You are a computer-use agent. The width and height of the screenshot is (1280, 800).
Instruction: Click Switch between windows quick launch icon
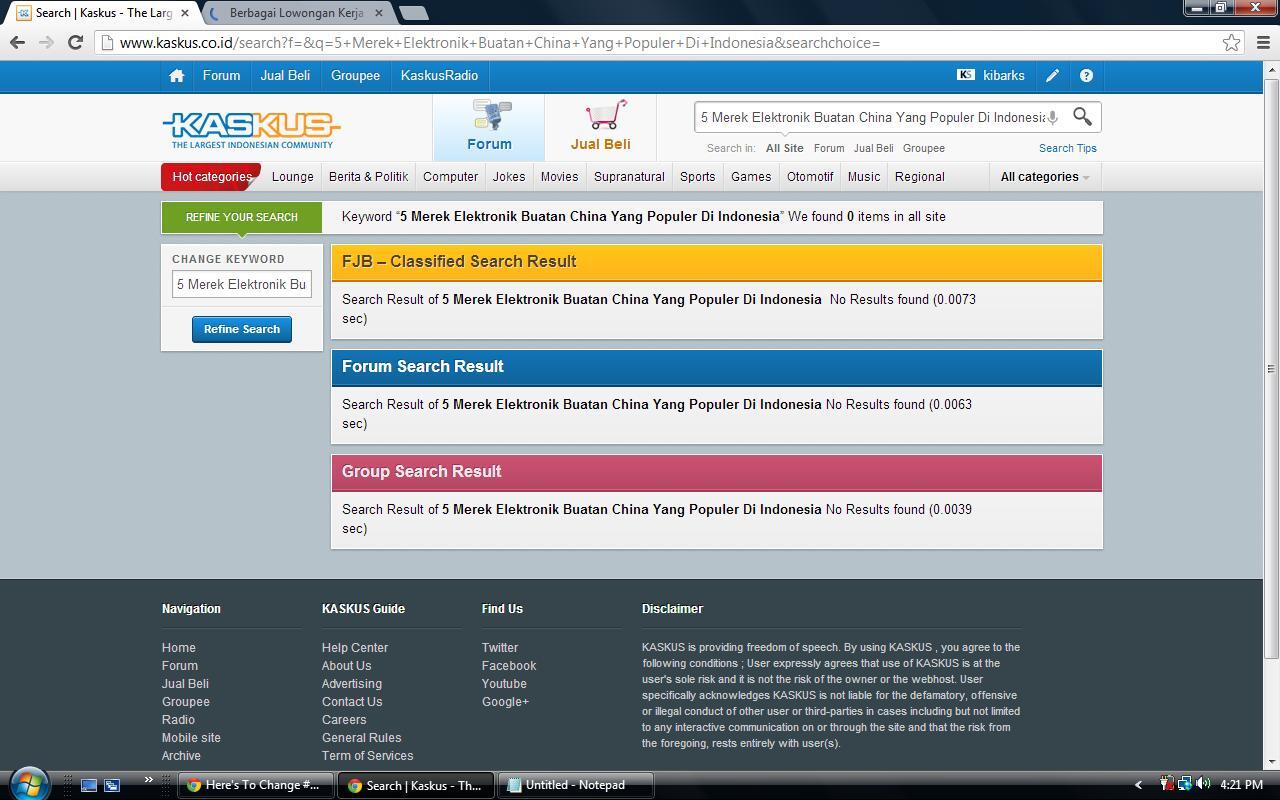(x=112, y=785)
